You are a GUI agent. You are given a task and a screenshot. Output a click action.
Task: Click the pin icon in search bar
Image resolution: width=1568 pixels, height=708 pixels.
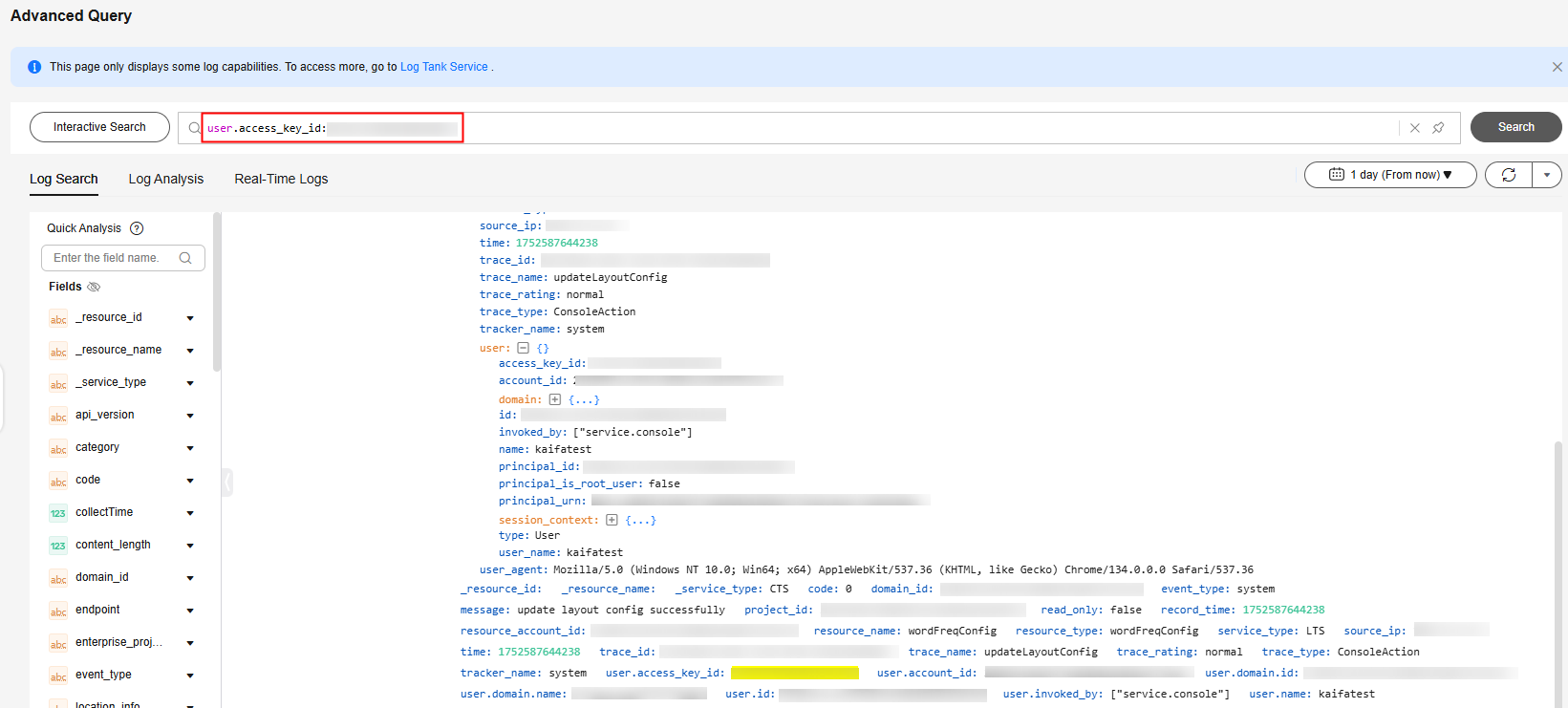click(1438, 128)
